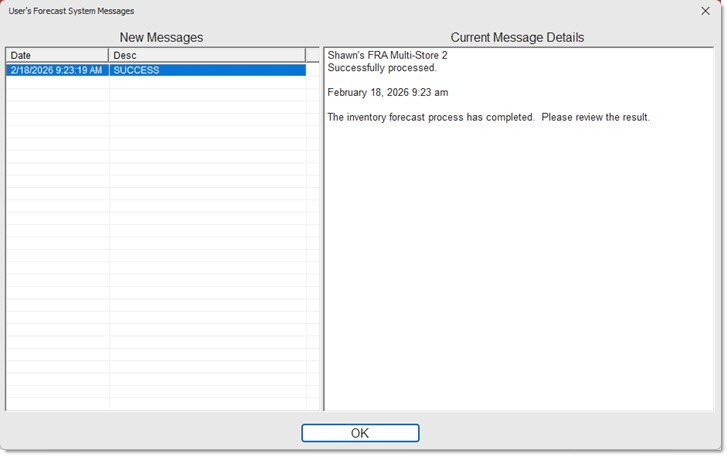Click the divider at Desc column's right edge
The width and height of the screenshot is (727, 456).
click(x=305, y=55)
